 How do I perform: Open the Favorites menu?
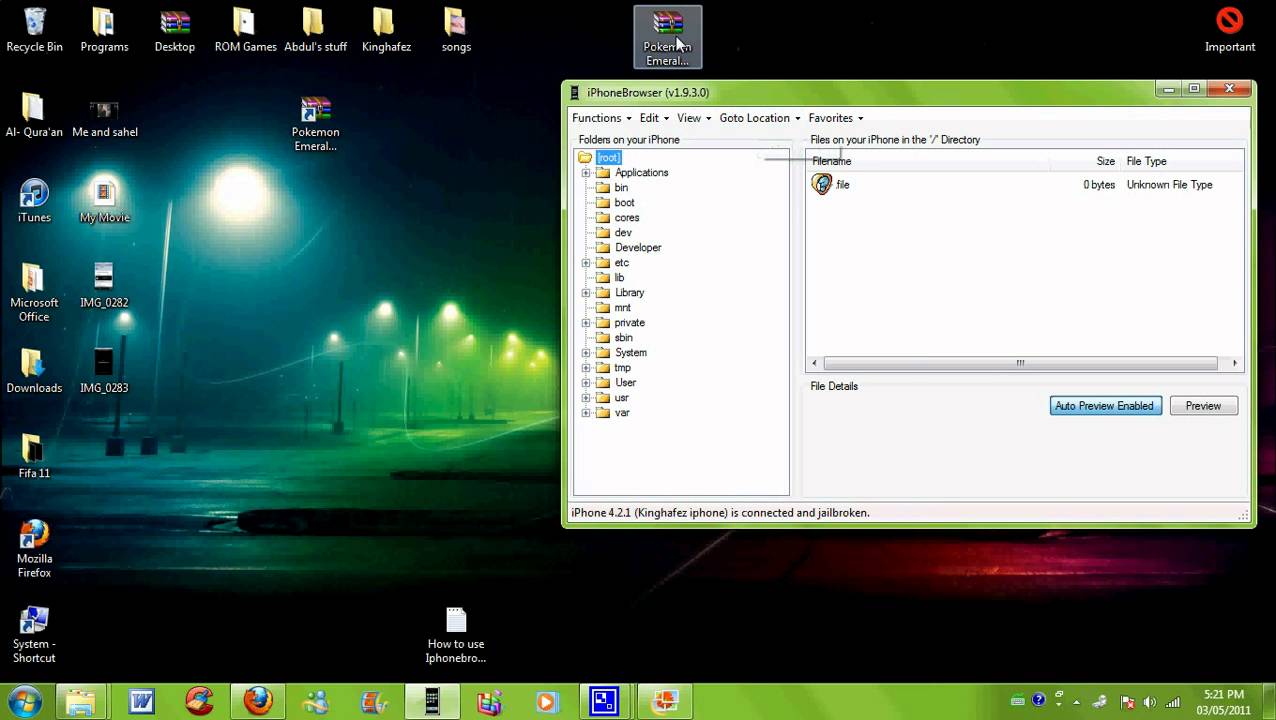coord(836,118)
